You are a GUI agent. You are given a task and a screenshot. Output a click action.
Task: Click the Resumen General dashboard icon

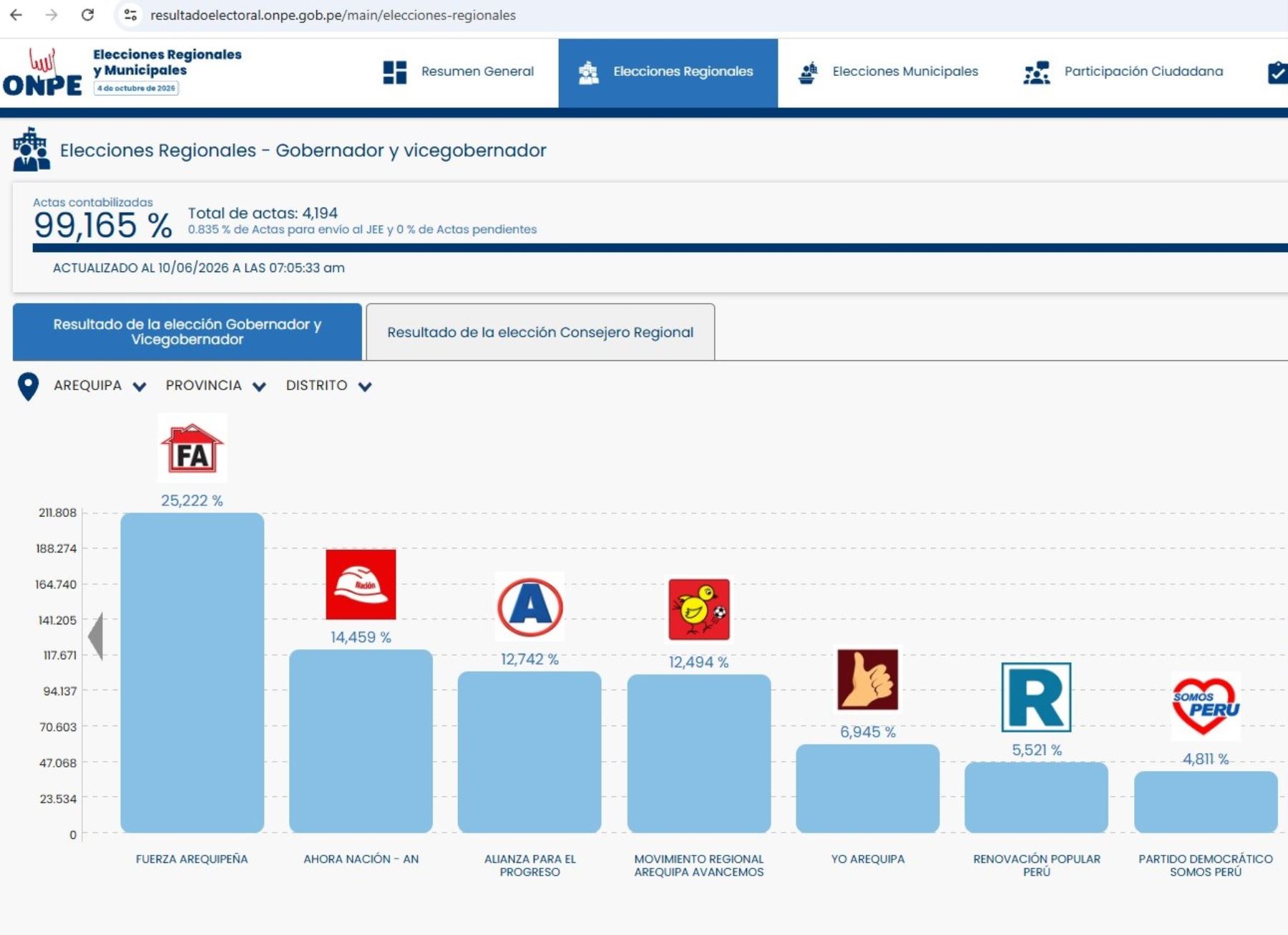(x=395, y=72)
